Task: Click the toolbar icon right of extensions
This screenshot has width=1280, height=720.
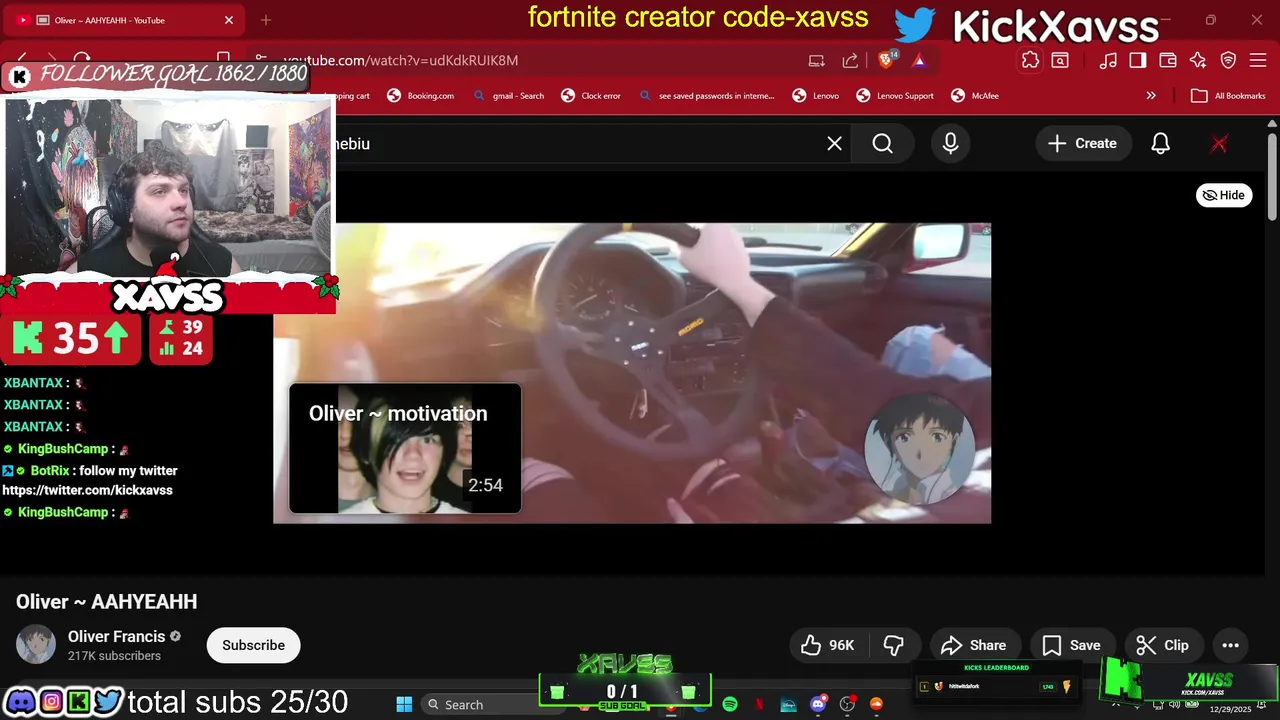Action: pyautogui.click(x=1060, y=60)
